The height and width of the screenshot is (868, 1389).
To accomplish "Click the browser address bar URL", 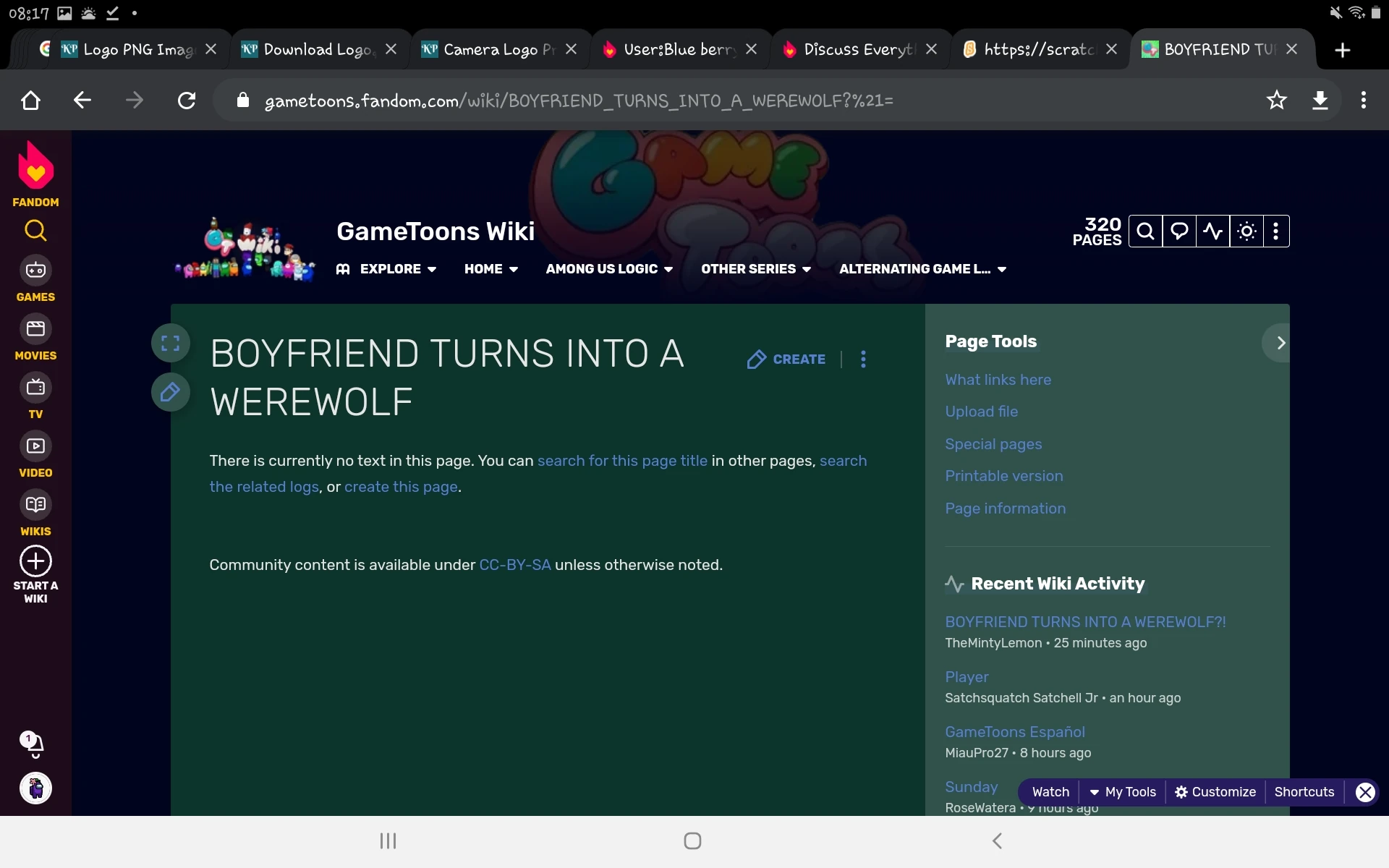I will tap(579, 101).
